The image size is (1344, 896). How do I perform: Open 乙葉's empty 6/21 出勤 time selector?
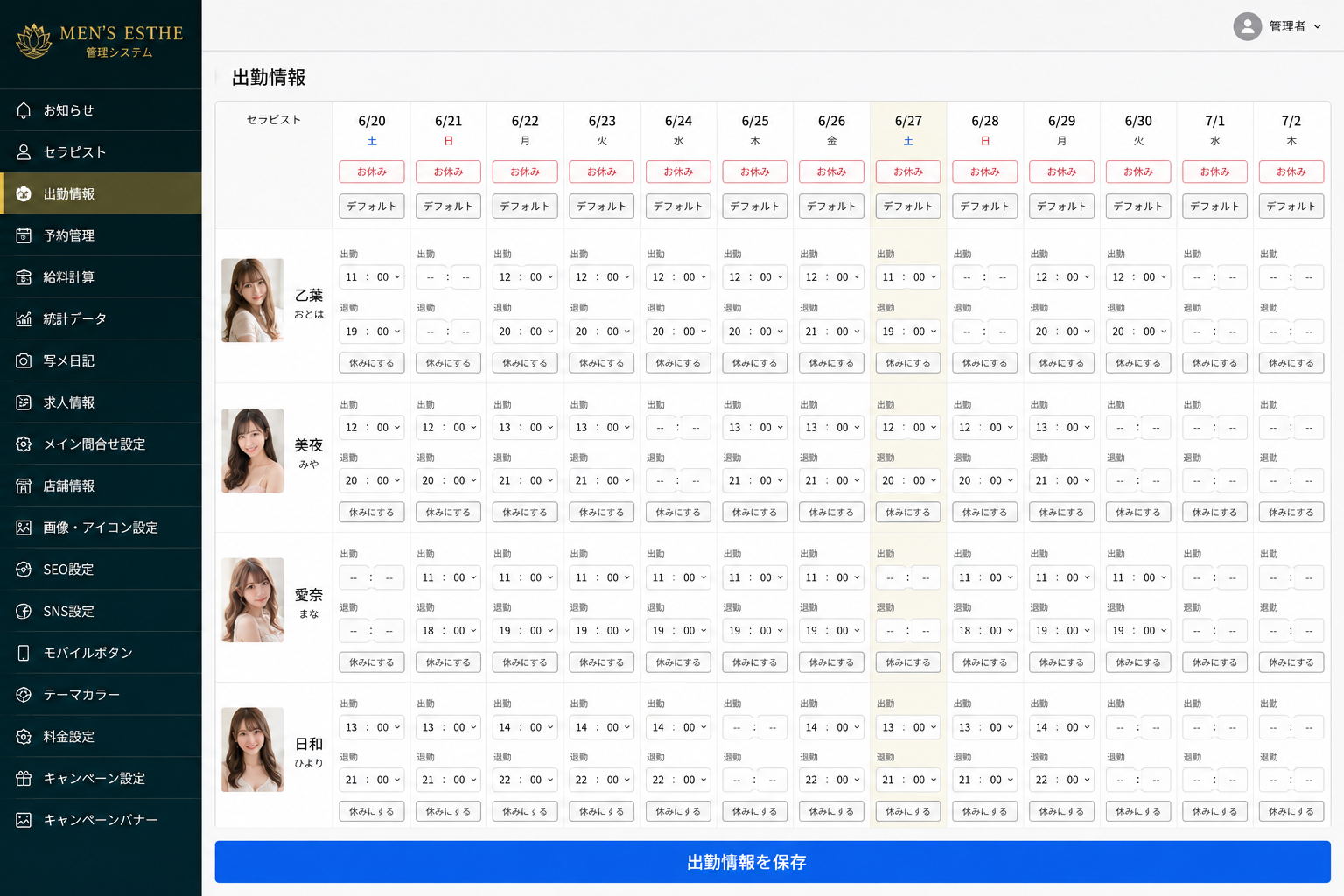click(x=448, y=277)
